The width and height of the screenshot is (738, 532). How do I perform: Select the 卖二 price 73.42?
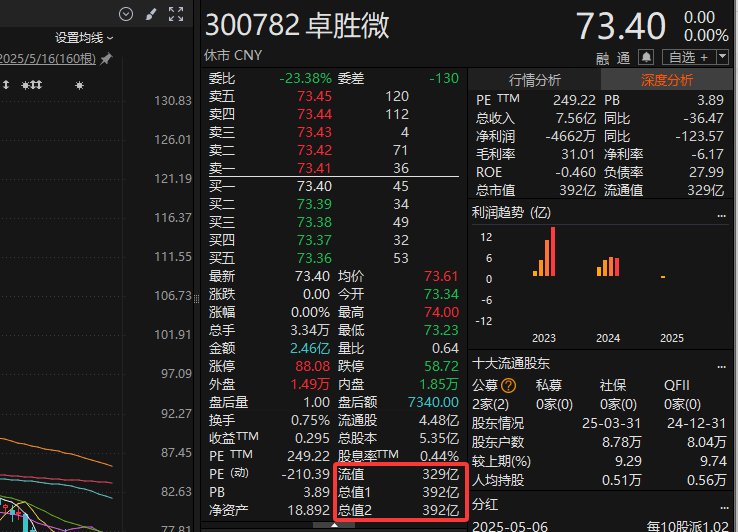[x=314, y=150]
